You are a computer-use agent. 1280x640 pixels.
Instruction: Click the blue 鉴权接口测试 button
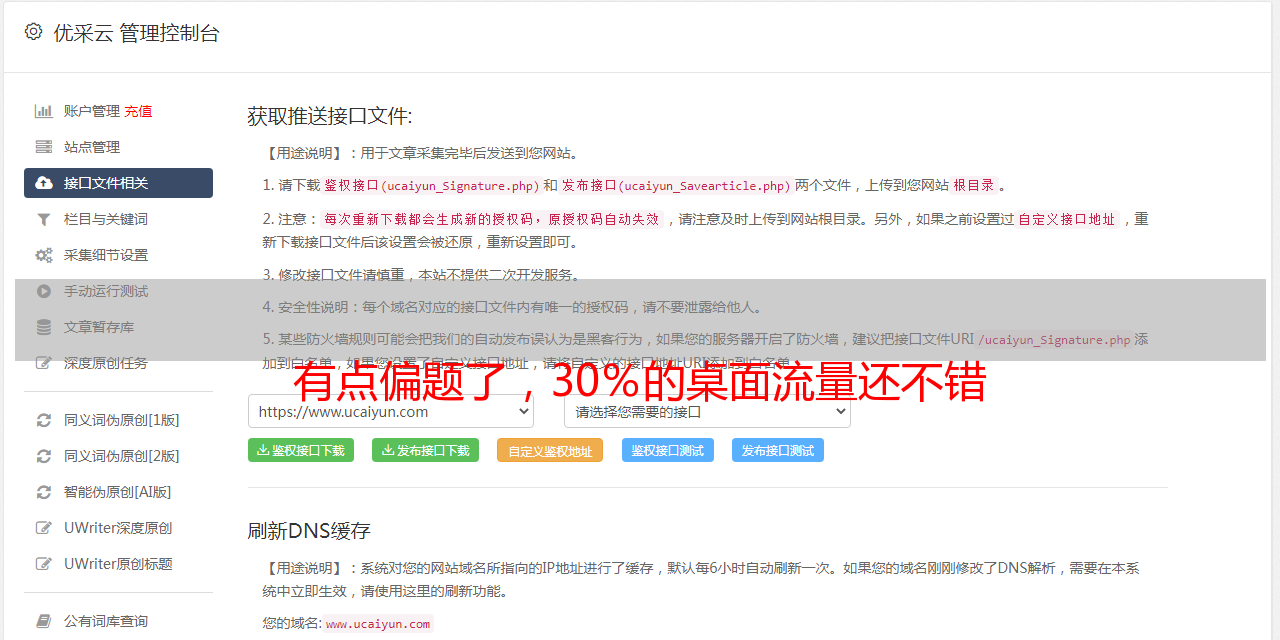668,450
